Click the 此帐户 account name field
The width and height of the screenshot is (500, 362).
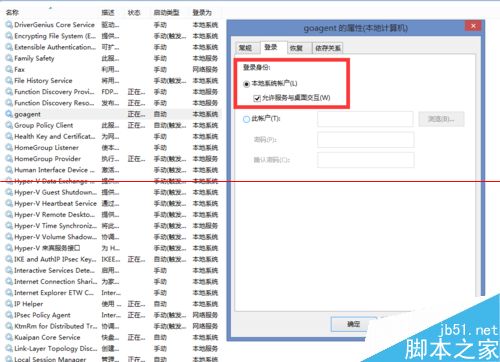(365, 119)
